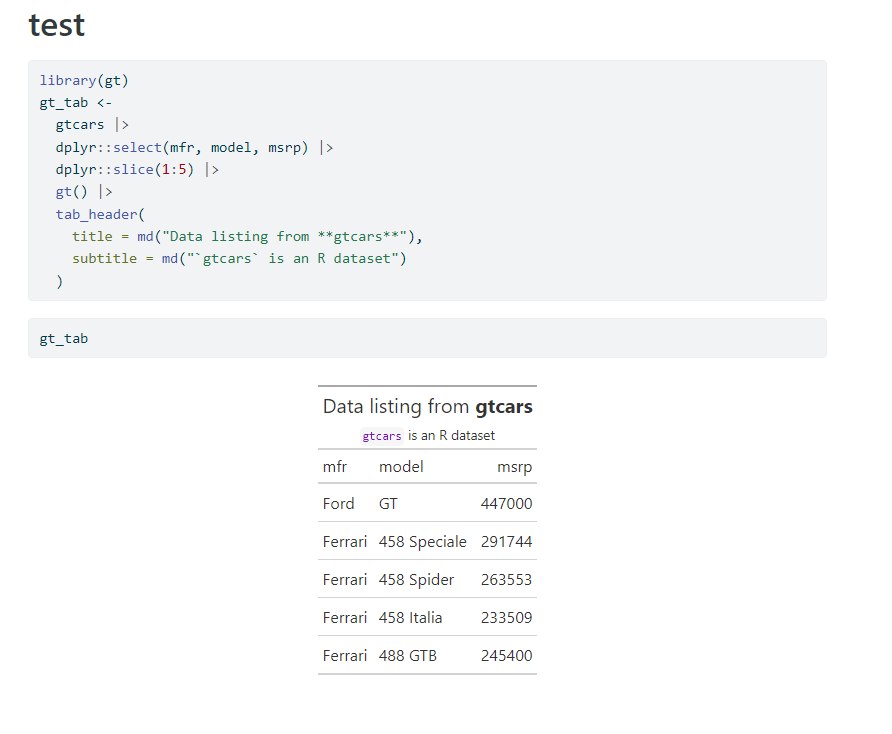
Task: Click the 'msrp' column header
Action: 514,468
